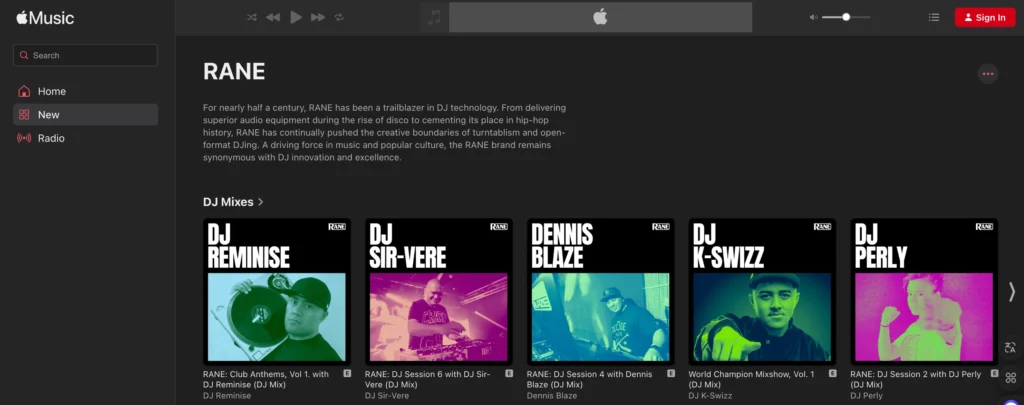Click the Apple logo in the player display
Image resolution: width=1024 pixels, height=405 pixels.
coord(600,18)
